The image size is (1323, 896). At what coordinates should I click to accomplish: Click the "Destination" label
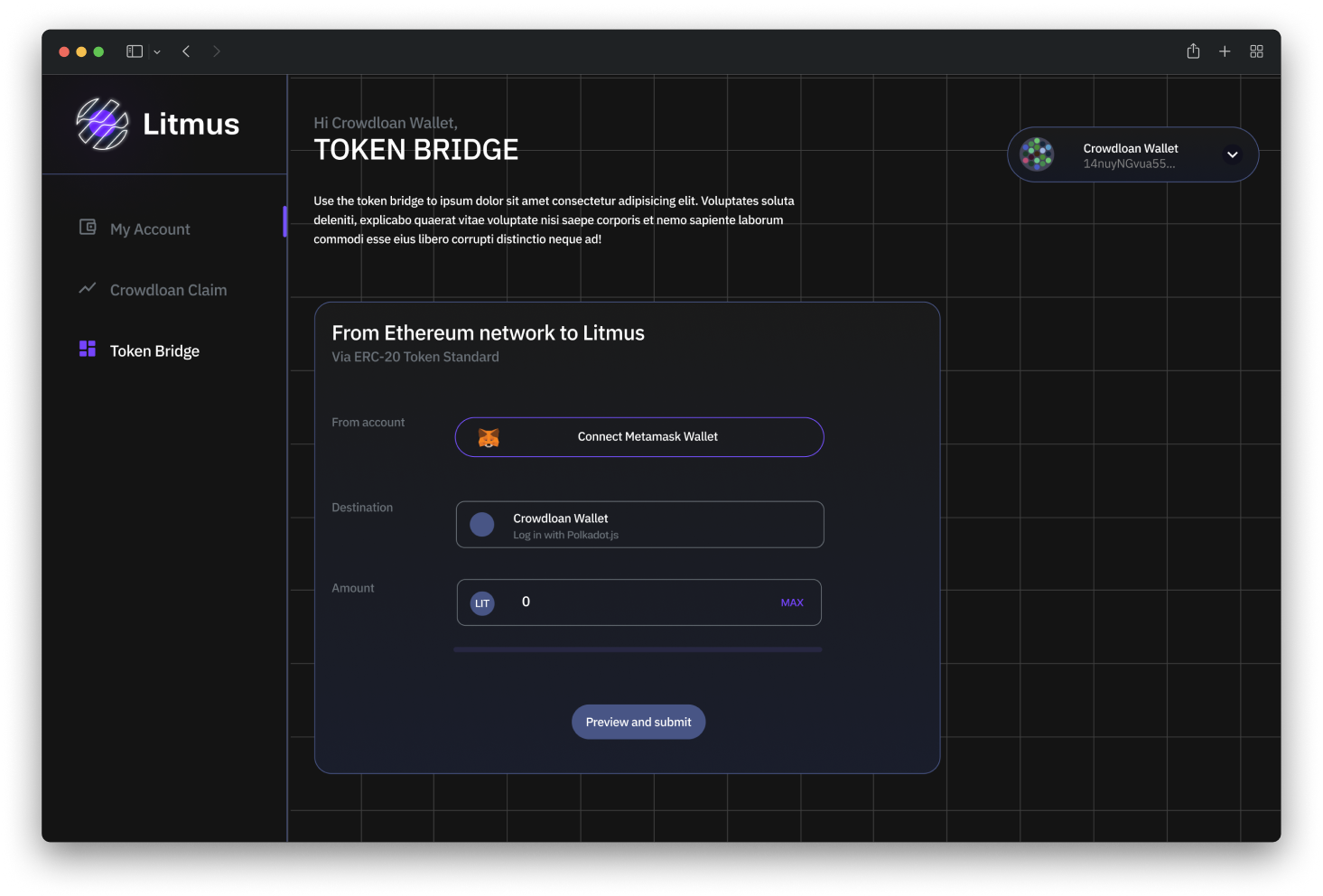[362, 508]
